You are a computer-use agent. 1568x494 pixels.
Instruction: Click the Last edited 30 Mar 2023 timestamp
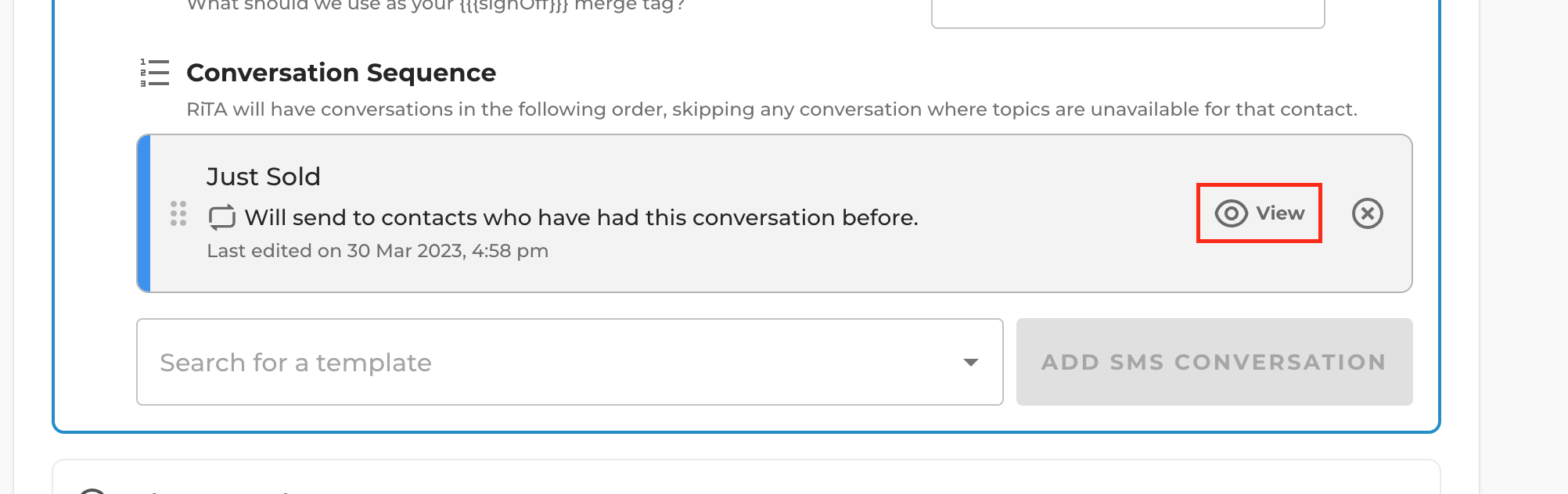377,251
